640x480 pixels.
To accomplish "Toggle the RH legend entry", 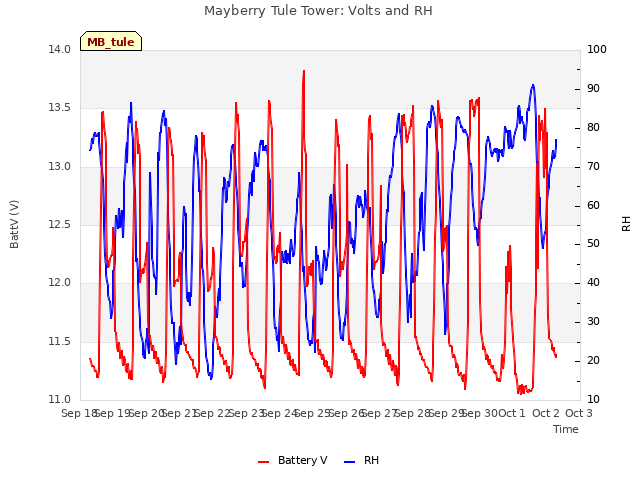I will tap(362, 460).
